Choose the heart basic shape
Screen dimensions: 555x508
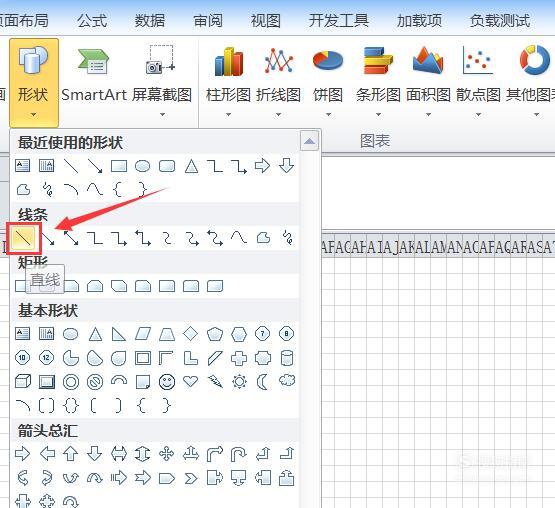point(191,381)
